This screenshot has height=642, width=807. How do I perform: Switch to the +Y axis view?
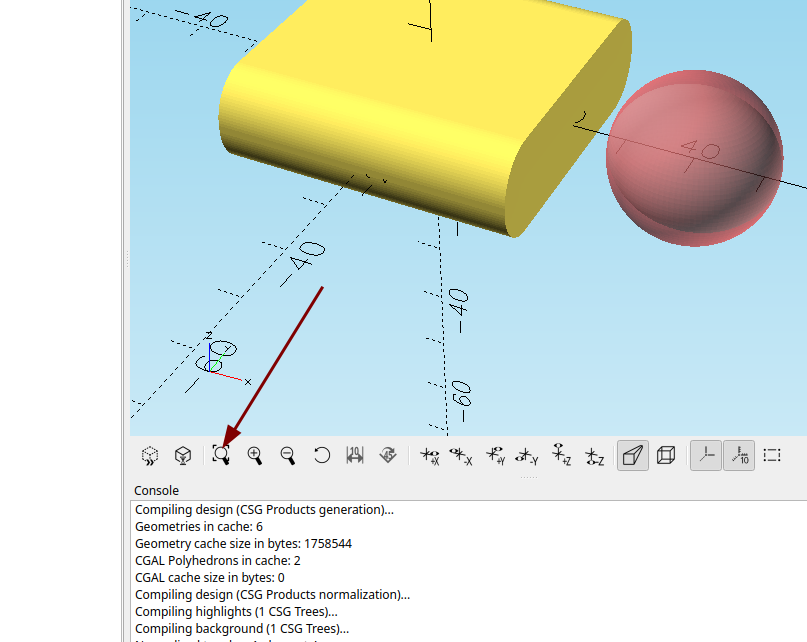(x=495, y=456)
